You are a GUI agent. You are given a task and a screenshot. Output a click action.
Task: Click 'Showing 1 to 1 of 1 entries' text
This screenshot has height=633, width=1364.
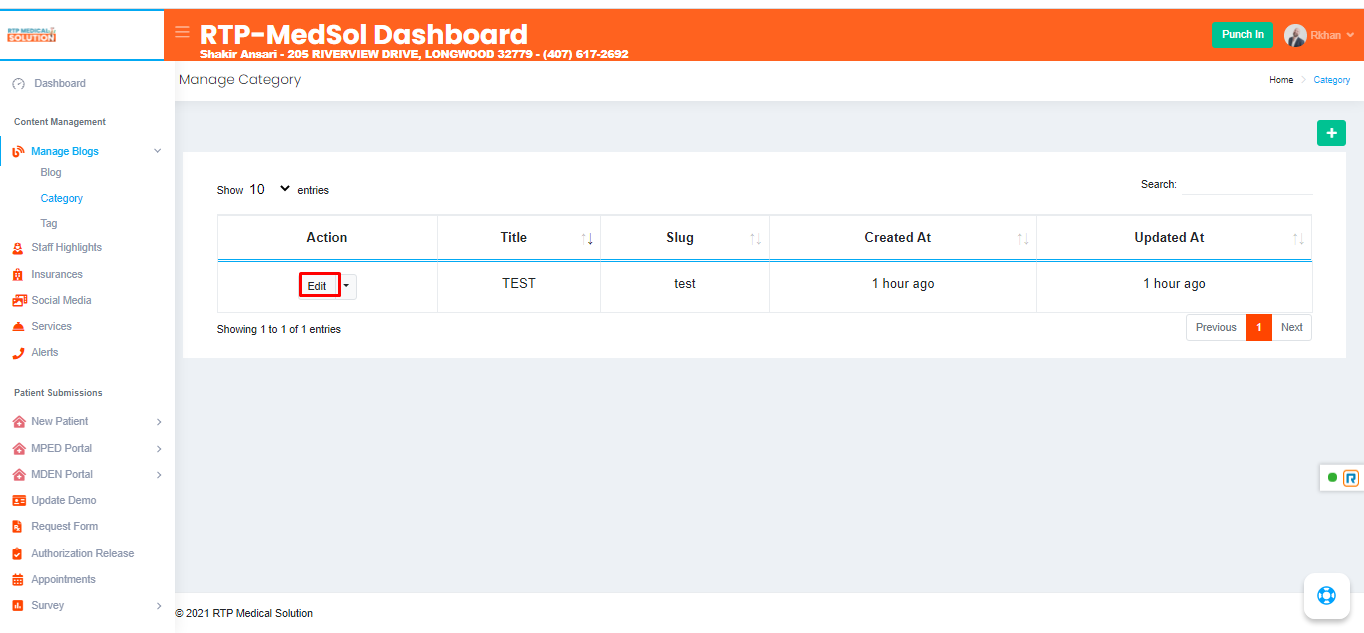tap(279, 329)
